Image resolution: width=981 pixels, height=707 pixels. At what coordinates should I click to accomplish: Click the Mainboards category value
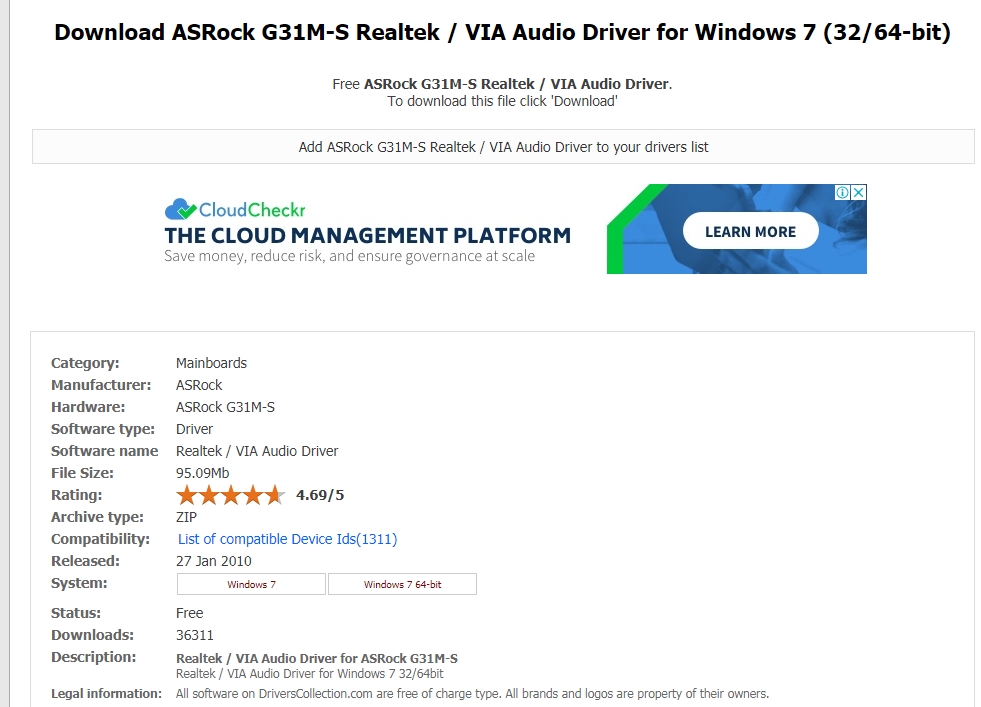[211, 363]
